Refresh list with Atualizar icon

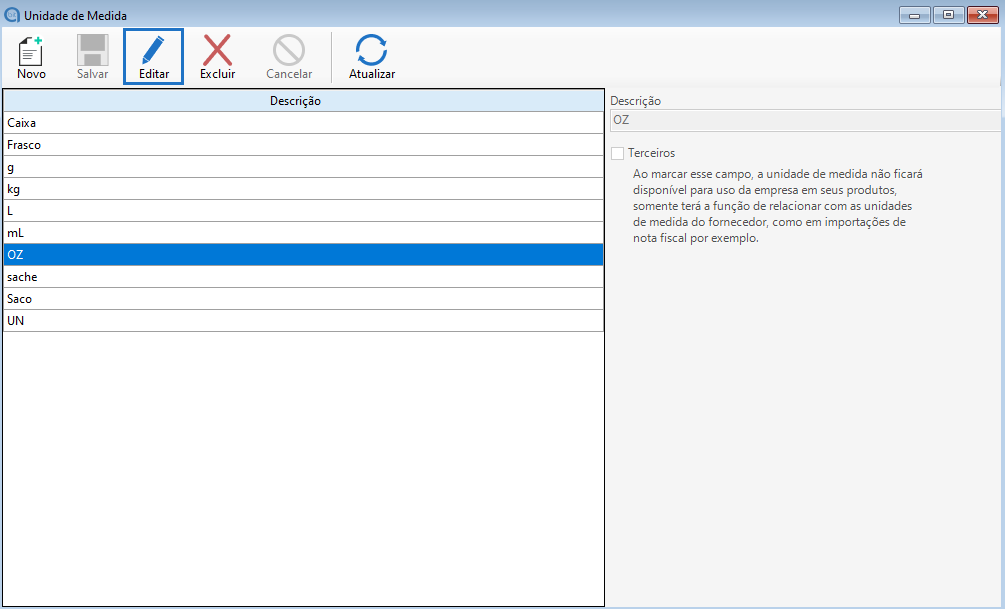[372, 50]
